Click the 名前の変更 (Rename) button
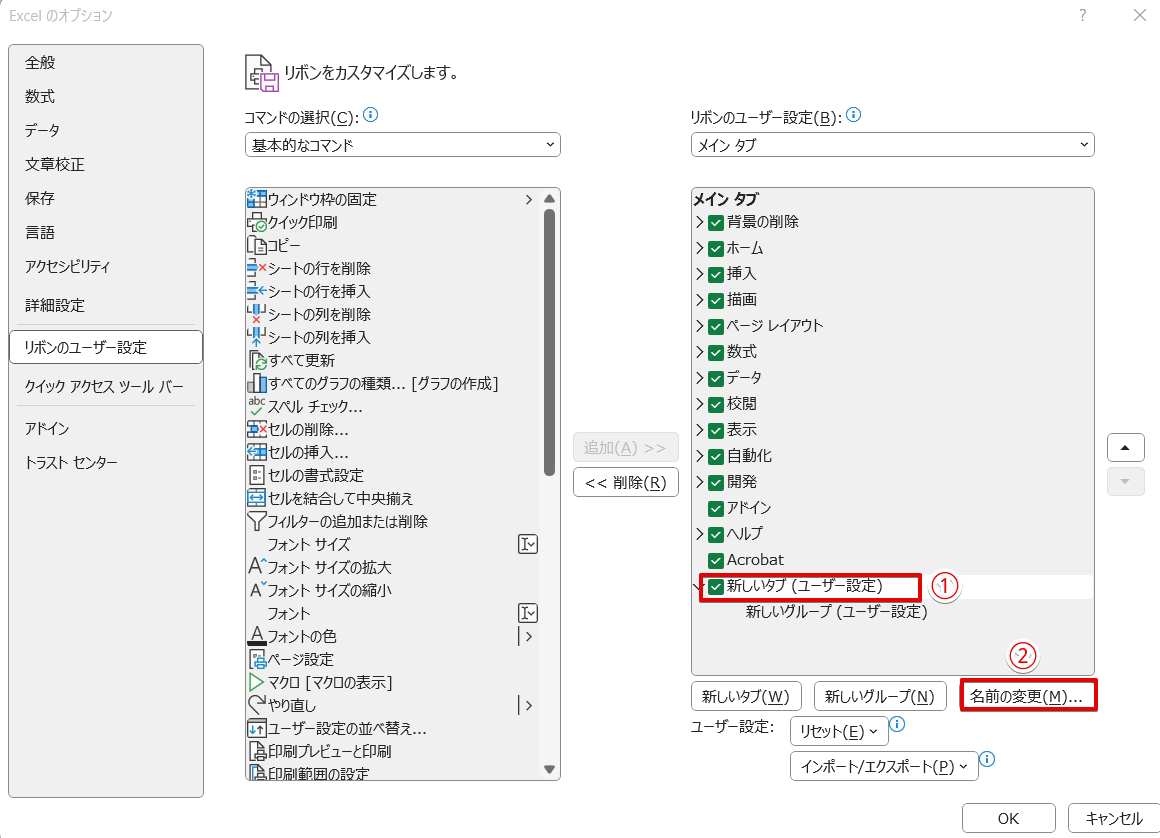This screenshot has width=1160, height=838. [1027, 695]
